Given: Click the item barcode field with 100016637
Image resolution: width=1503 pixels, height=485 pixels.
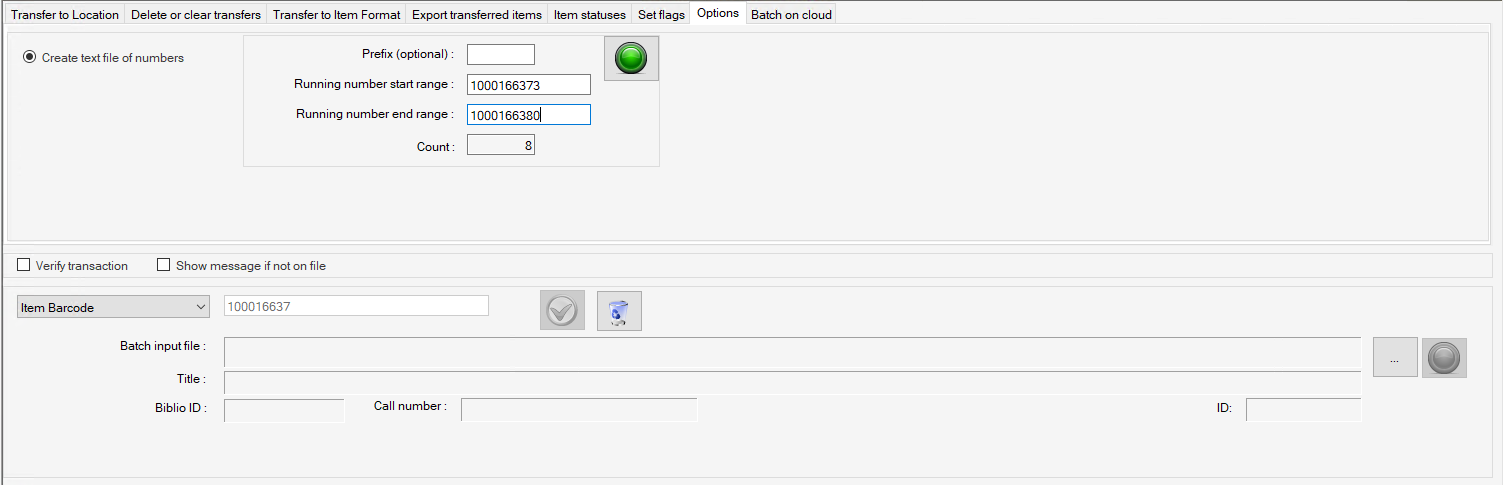Looking at the screenshot, I should 356,306.
